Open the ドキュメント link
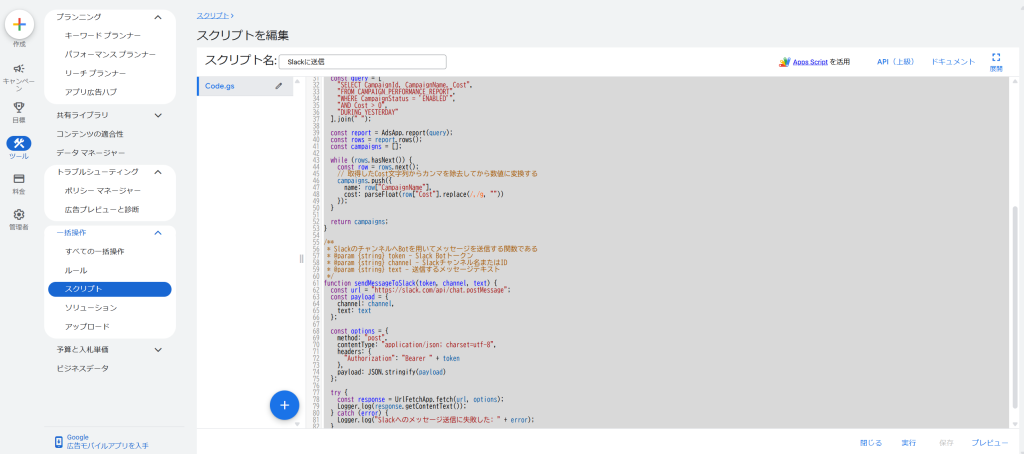This screenshot has width=1024, height=454. (x=952, y=62)
